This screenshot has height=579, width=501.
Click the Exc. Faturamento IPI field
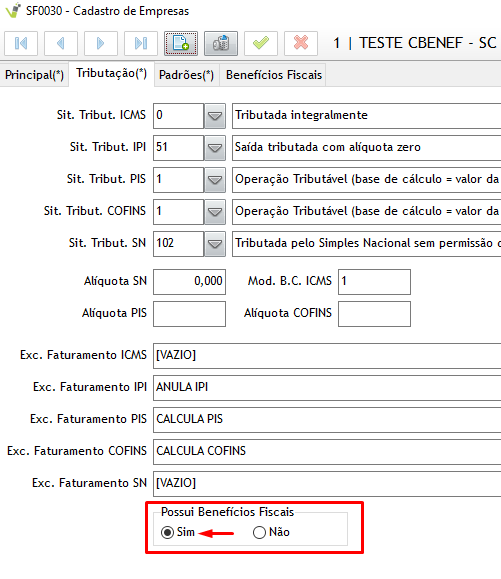327,388
